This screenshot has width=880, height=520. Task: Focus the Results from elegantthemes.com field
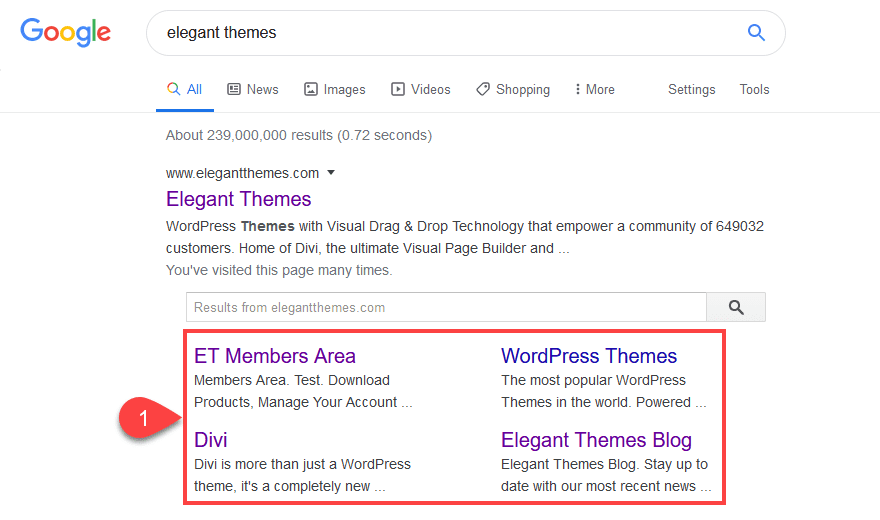click(x=446, y=307)
